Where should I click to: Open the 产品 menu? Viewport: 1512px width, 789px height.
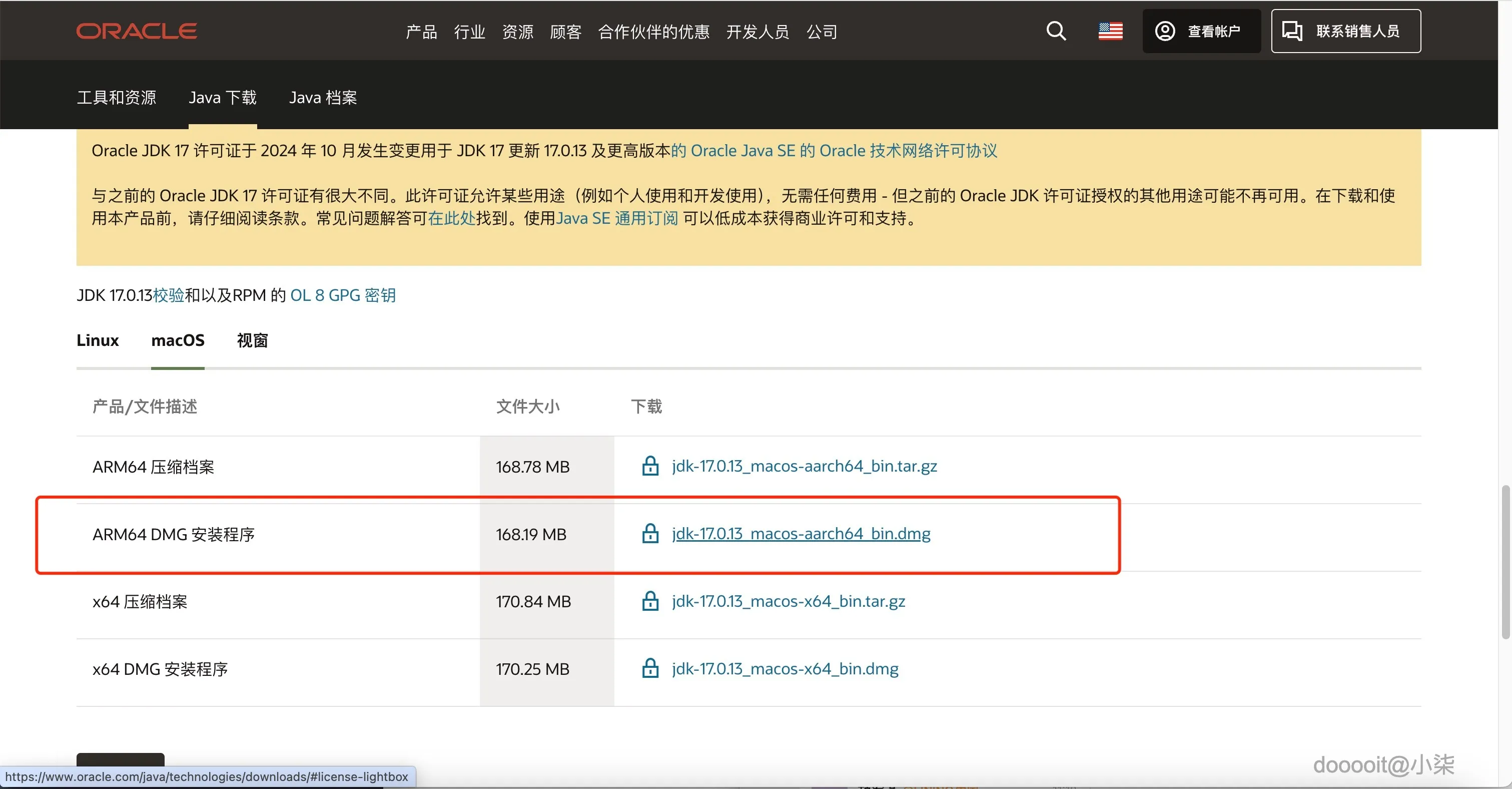[421, 32]
